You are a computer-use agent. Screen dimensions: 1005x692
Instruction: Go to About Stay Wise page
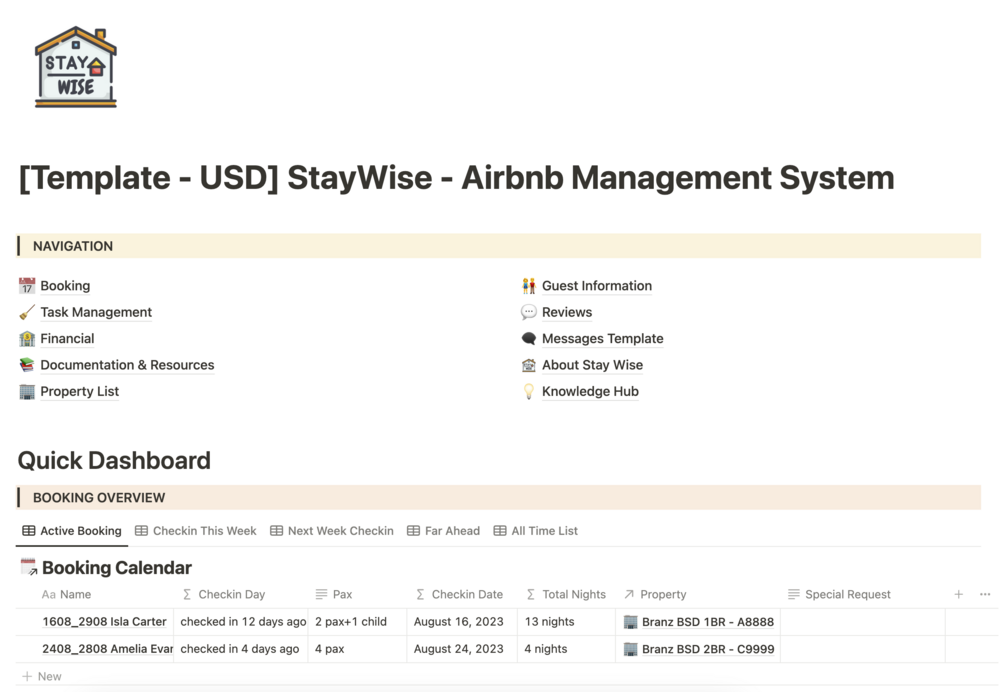(592, 365)
